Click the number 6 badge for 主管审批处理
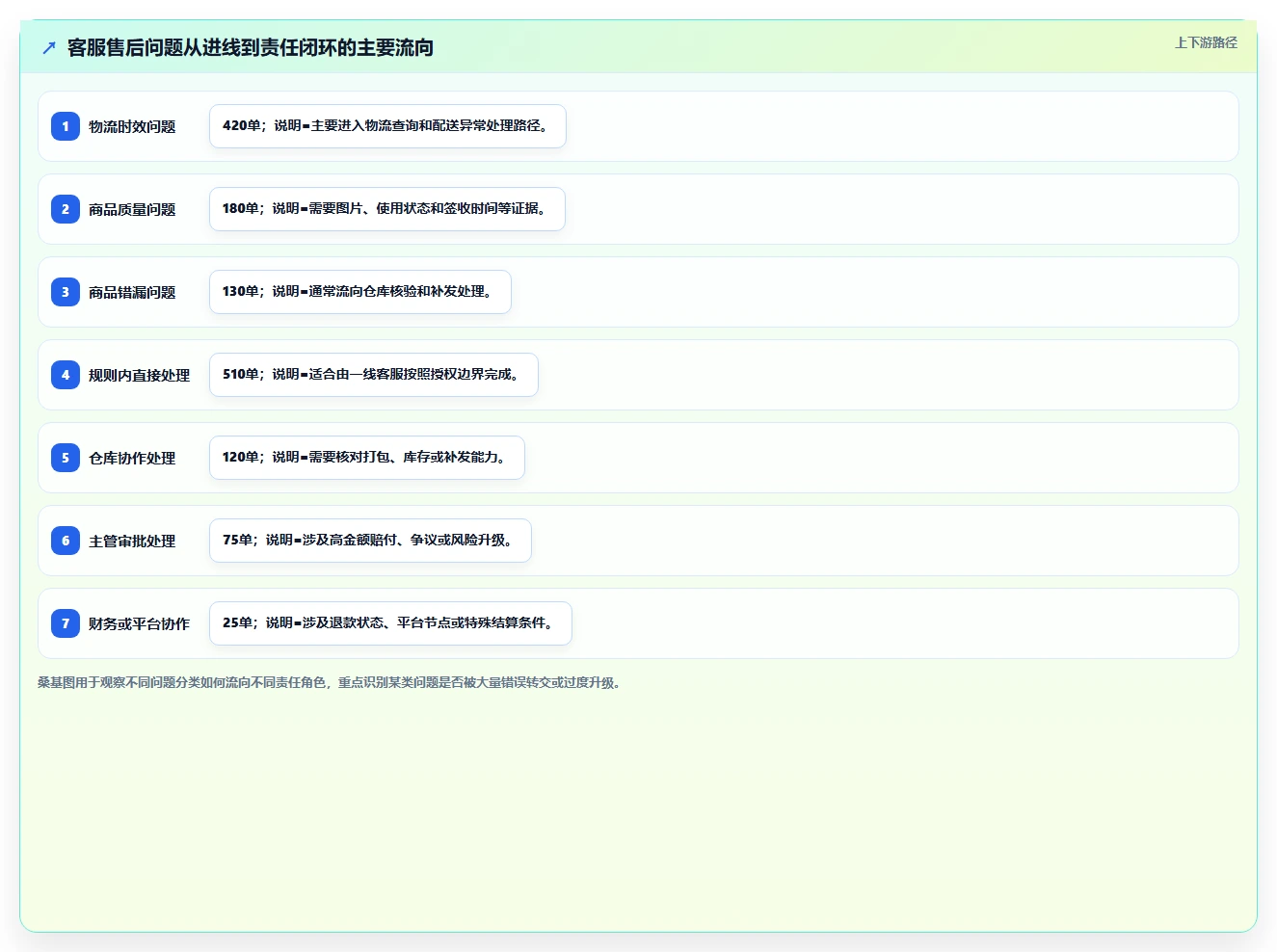The height and width of the screenshot is (952, 1277). click(66, 541)
